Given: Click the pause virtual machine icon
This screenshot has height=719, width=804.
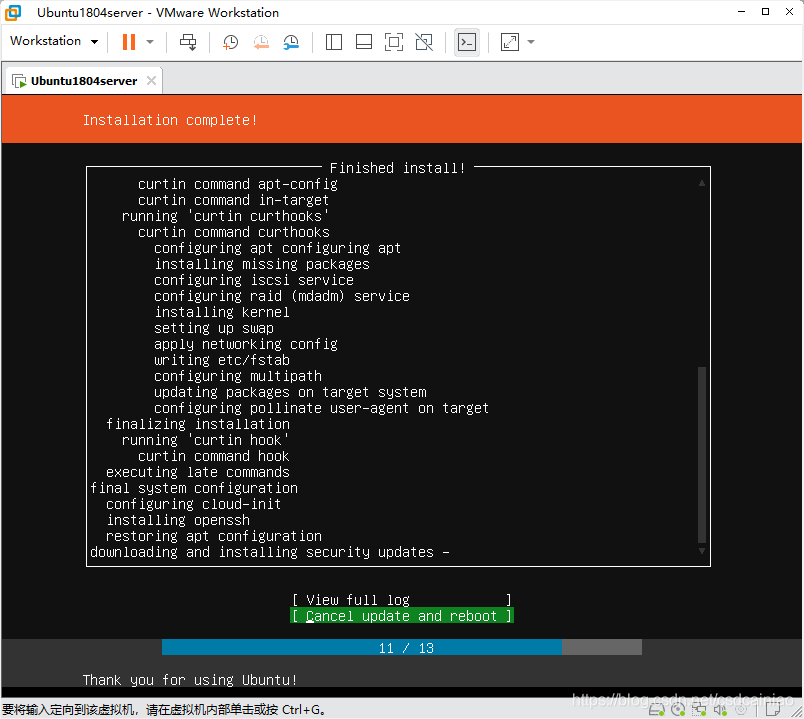Looking at the screenshot, I should (129, 42).
